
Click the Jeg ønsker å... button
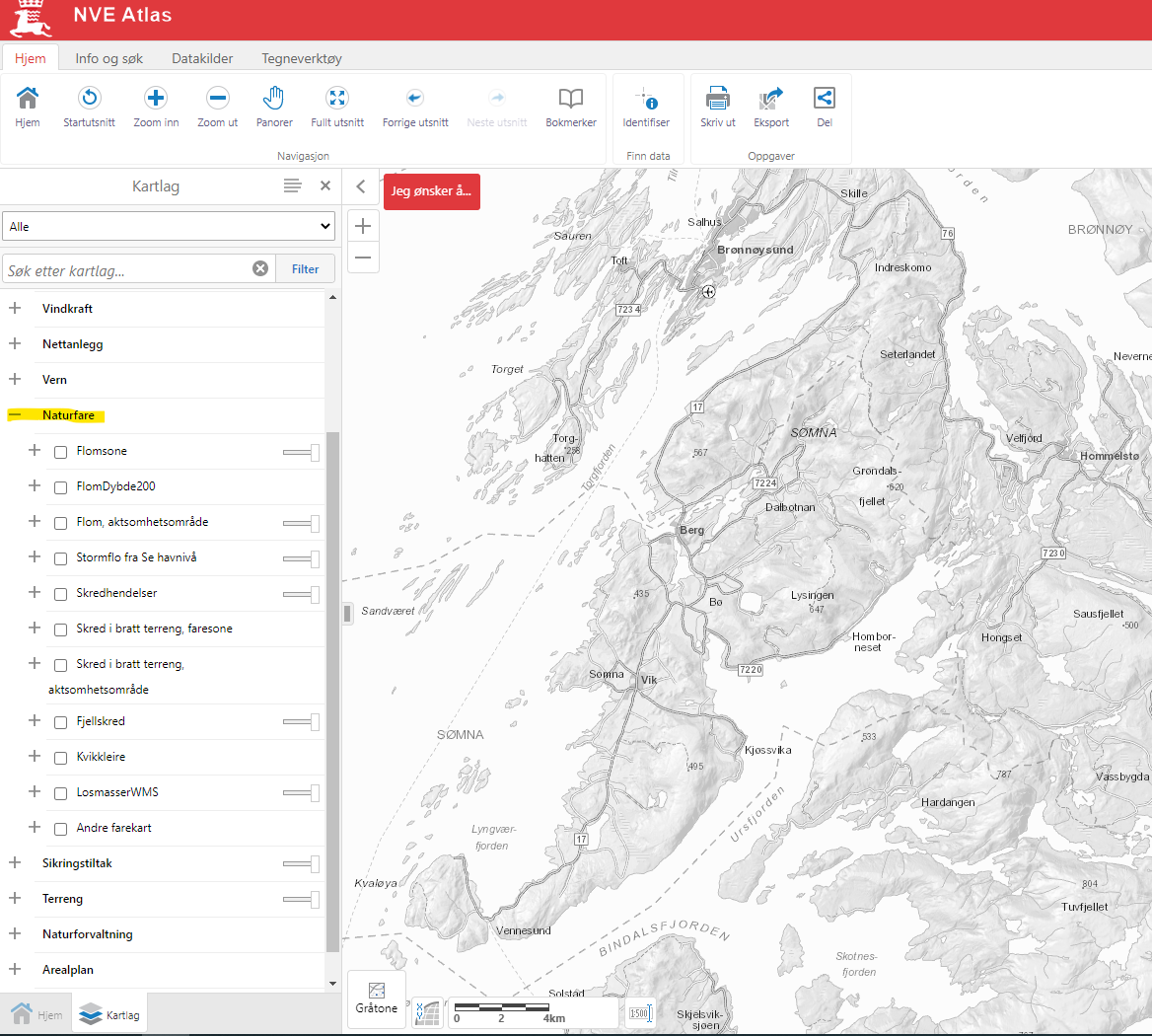(x=432, y=191)
